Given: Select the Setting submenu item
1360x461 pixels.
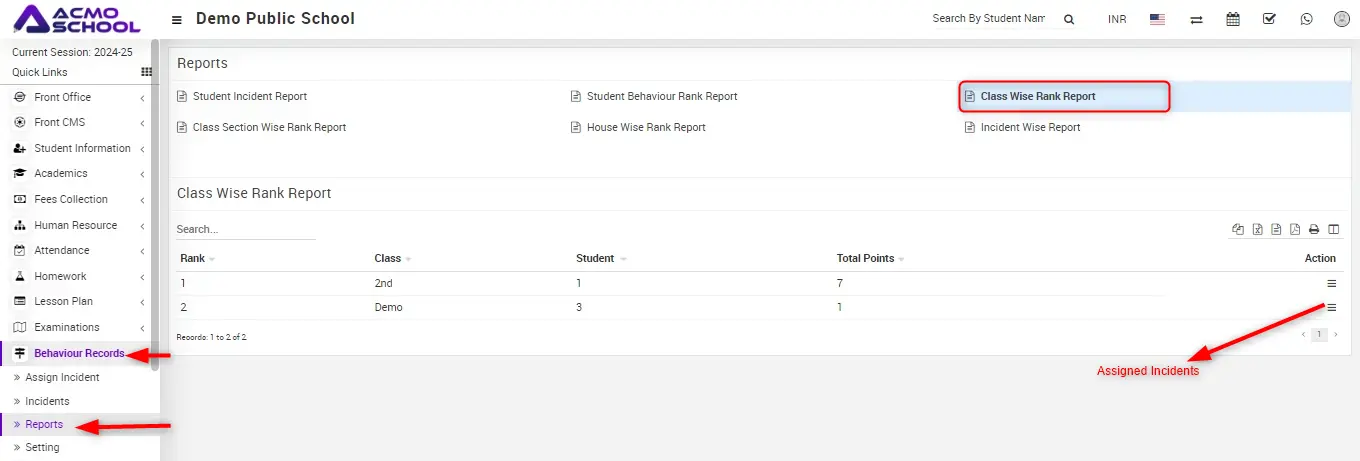Looking at the screenshot, I should tap(42, 448).
